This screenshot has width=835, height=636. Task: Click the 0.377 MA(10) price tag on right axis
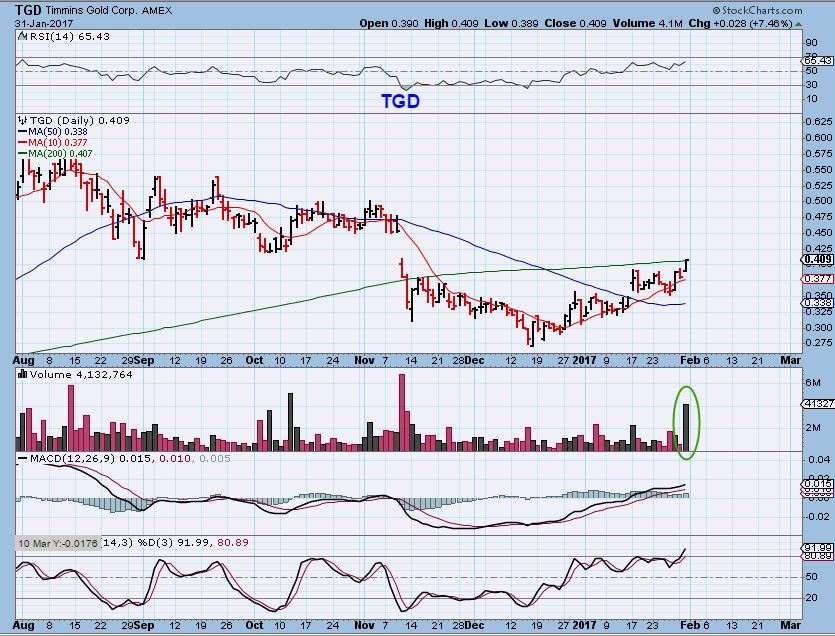click(x=818, y=279)
